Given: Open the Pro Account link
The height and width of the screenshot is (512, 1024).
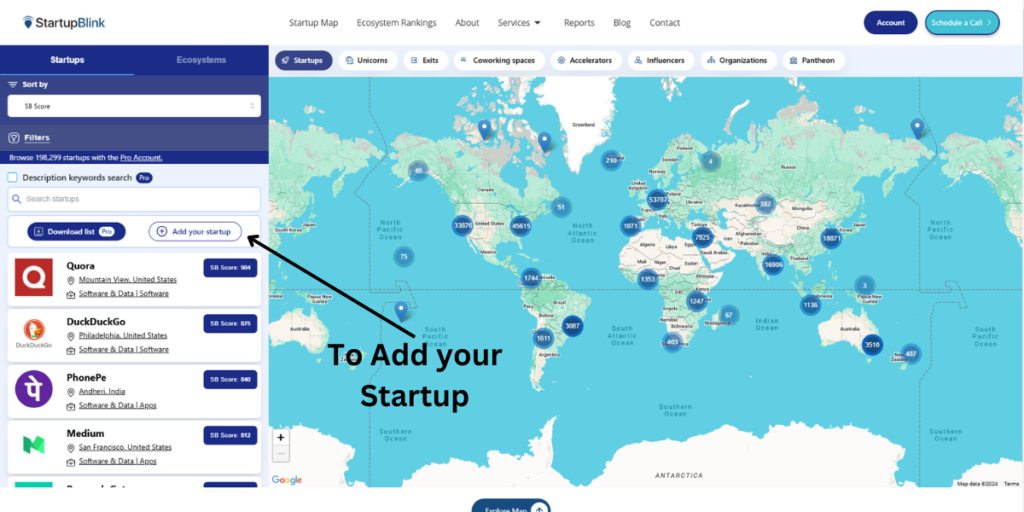Looking at the screenshot, I should (141, 157).
